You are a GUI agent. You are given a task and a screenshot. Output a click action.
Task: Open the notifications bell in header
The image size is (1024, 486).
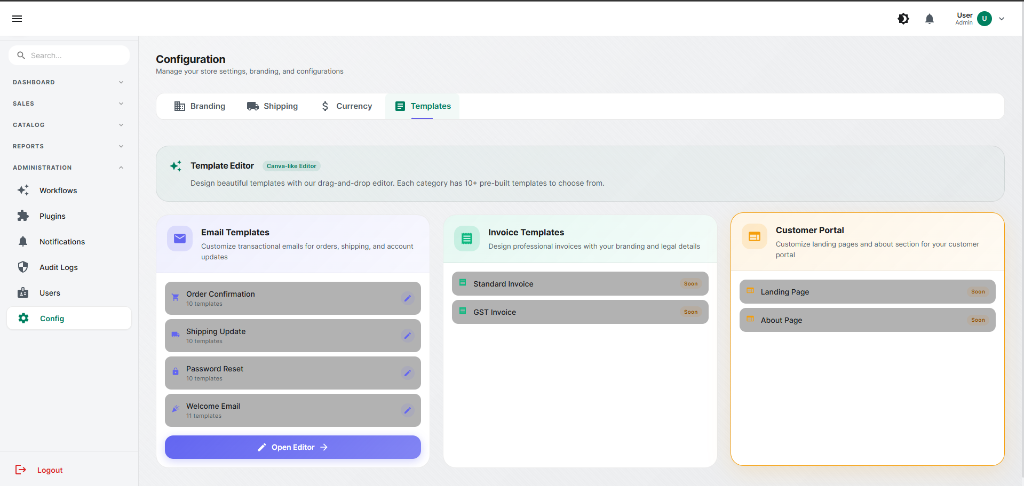coord(929,19)
